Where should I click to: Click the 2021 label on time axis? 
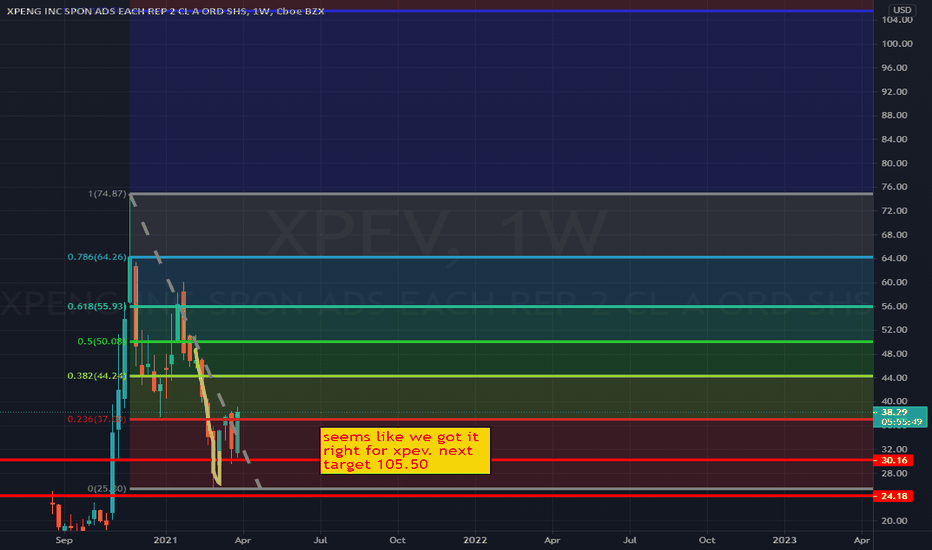coord(165,540)
